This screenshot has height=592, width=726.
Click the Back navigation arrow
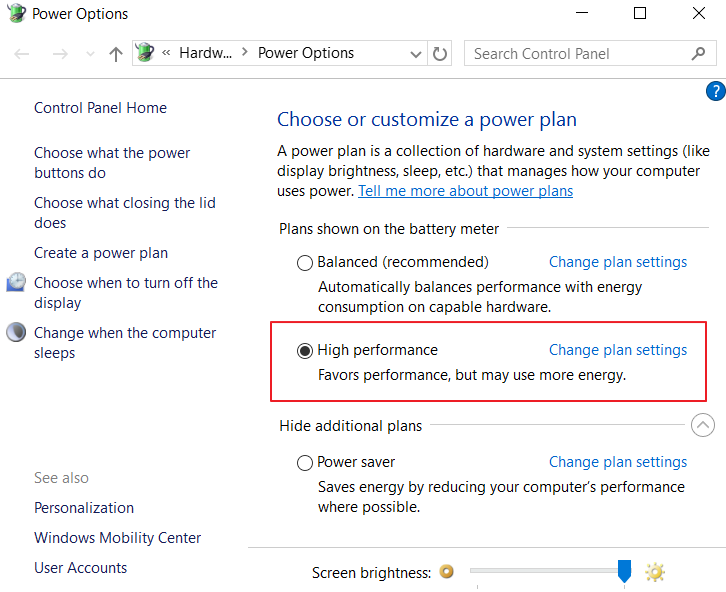tap(21, 54)
